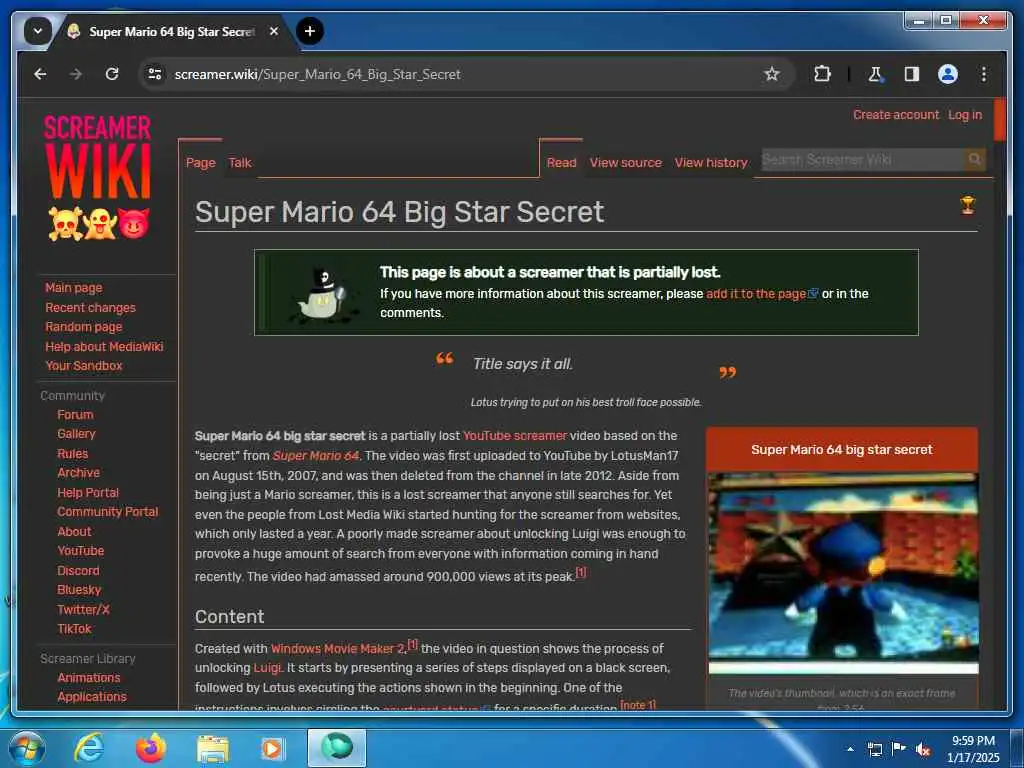Focus the Search Screamer Wiki field
This screenshot has width=1024, height=768.
point(862,159)
